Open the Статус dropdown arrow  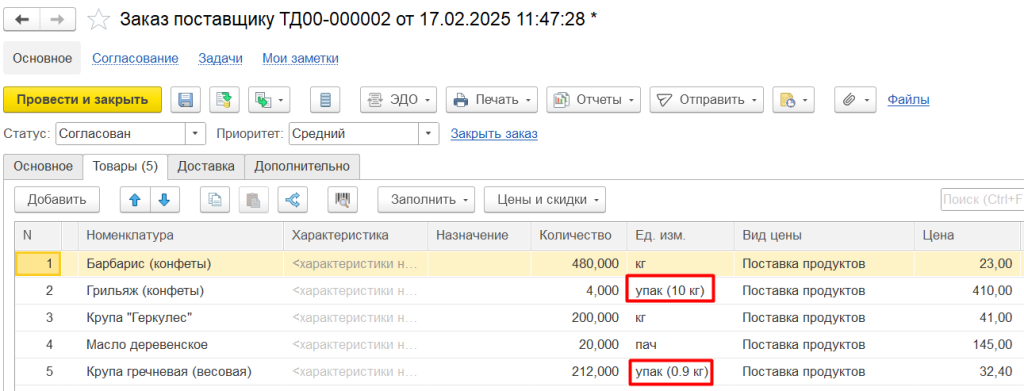(195, 134)
